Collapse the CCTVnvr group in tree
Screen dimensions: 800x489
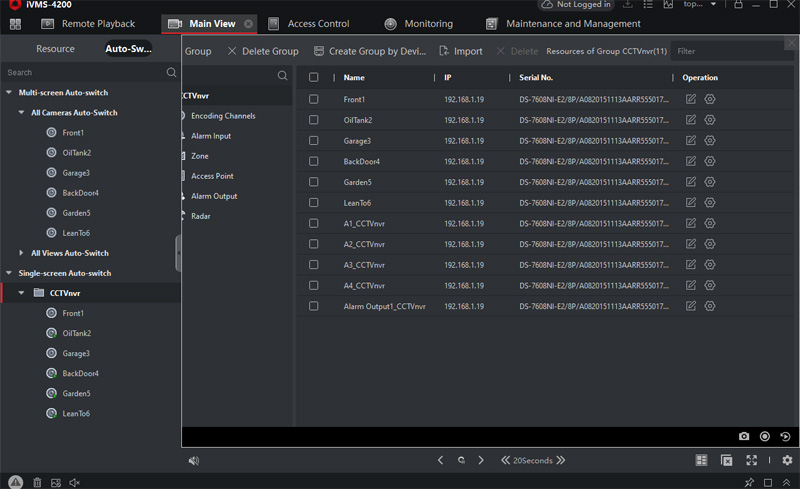(x=22, y=293)
